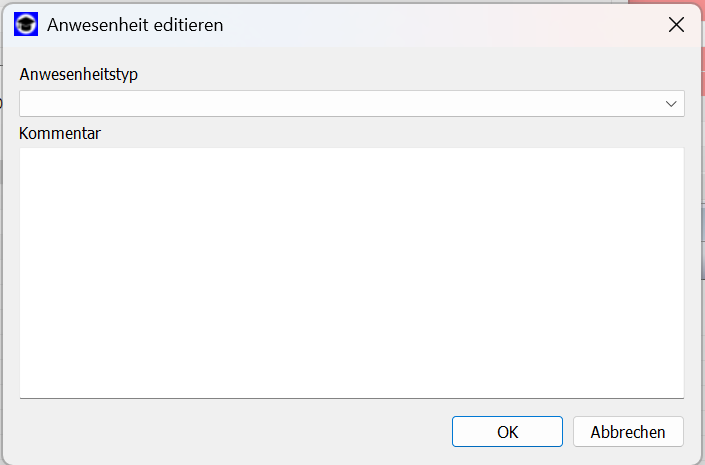The image size is (705, 465).
Task: Click the Kommentar label text
Action: click(60, 134)
